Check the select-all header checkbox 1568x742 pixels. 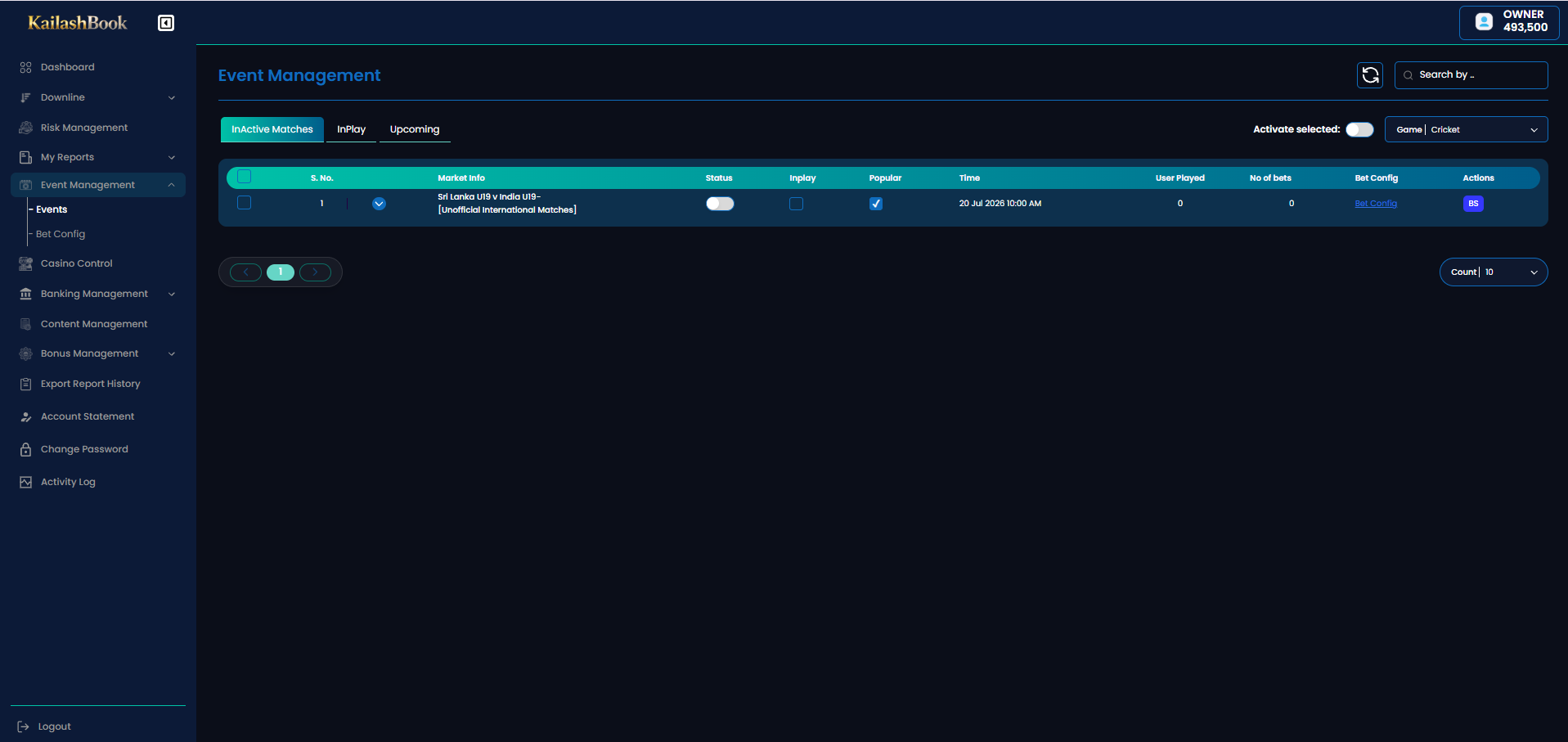click(x=244, y=177)
